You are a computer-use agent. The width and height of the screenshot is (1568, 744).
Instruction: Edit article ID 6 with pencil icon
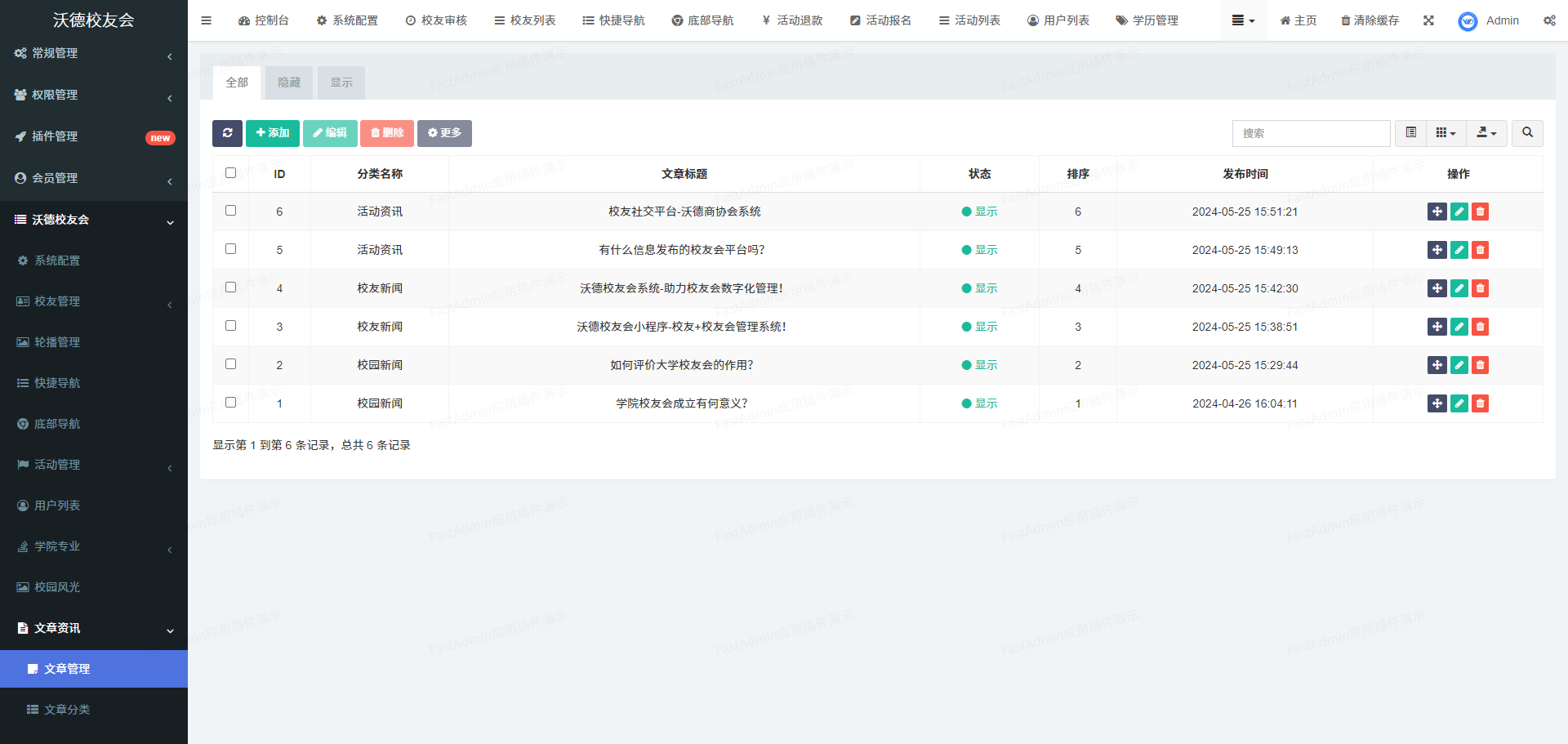tap(1459, 212)
